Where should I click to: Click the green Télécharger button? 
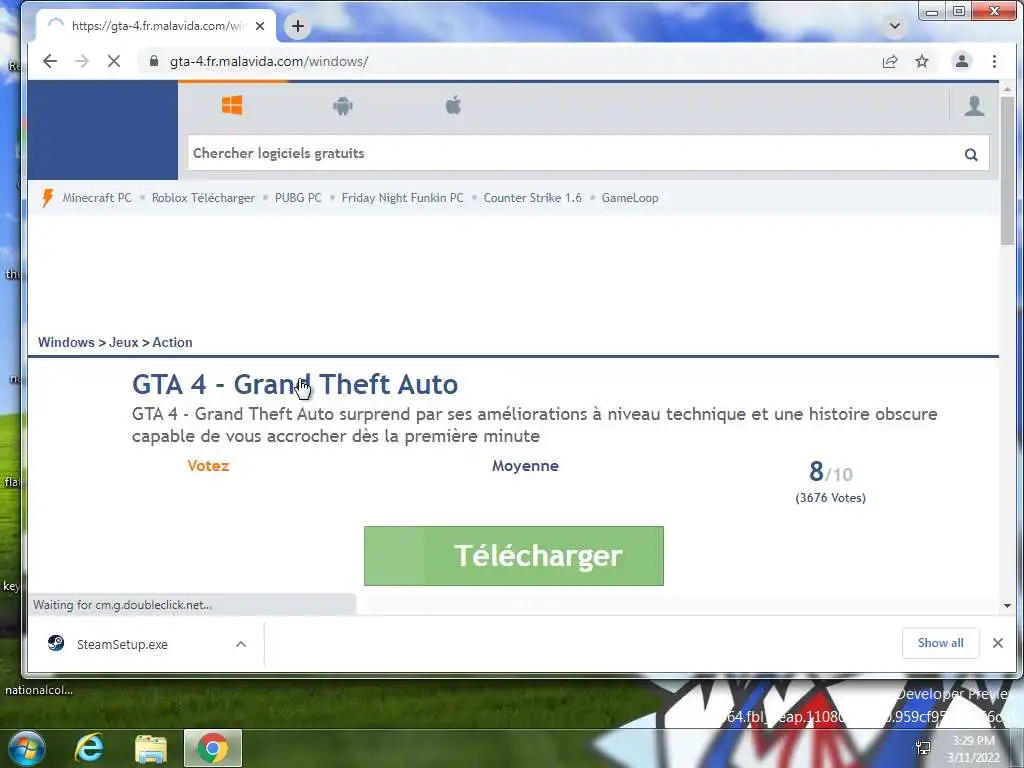point(514,556)
